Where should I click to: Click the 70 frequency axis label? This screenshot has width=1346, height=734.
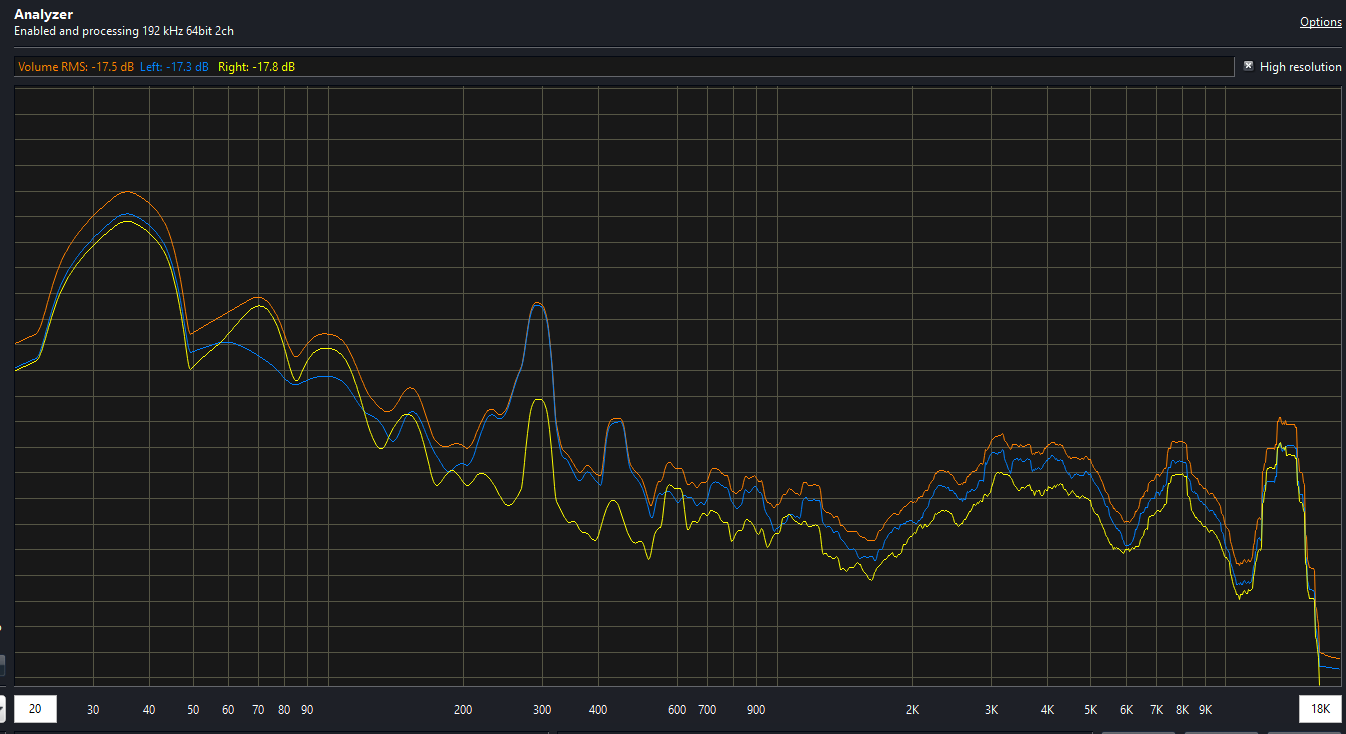(x=258, y=710)
